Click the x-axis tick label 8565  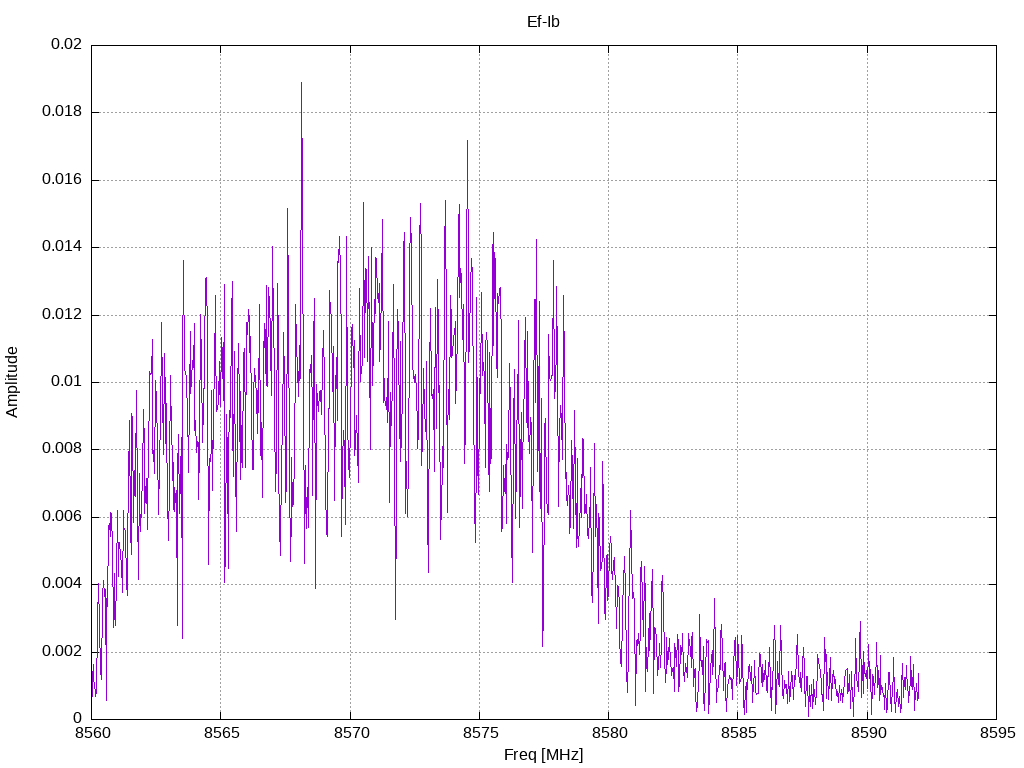pyautogui.click(x=221, y=733)
